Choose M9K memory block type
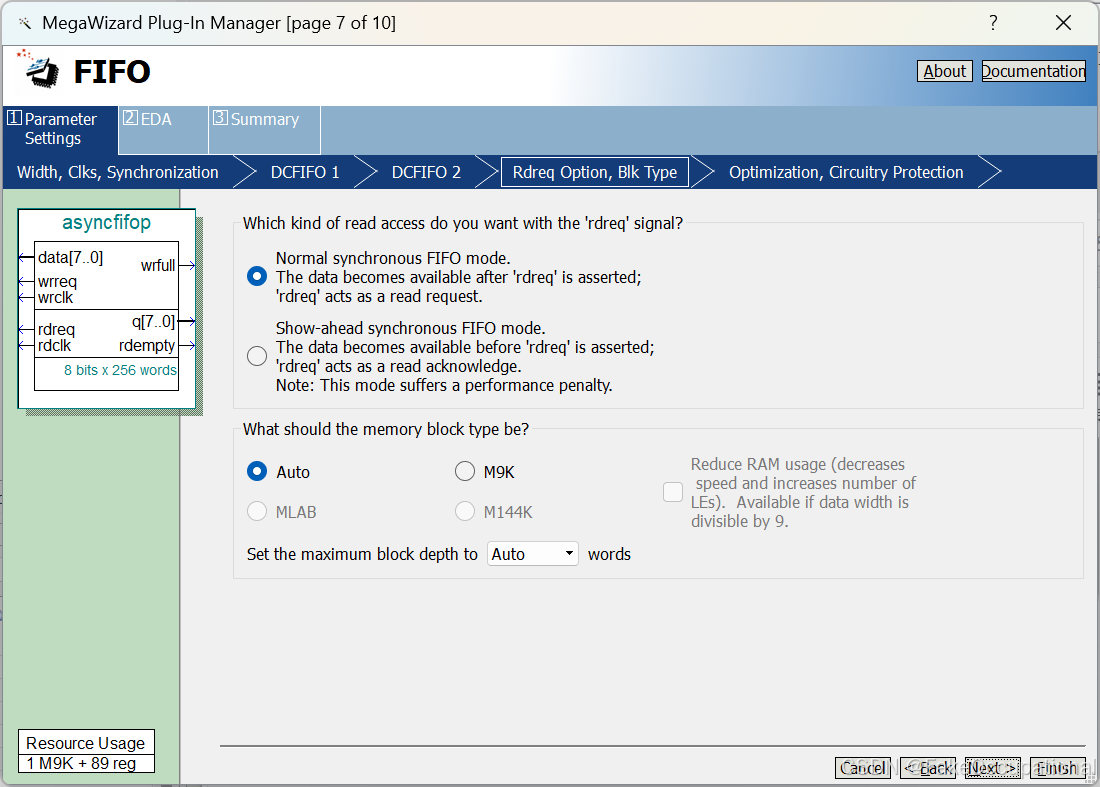Image resolution: width=1100 pixels, height=787 pixels. coord(464,471)
